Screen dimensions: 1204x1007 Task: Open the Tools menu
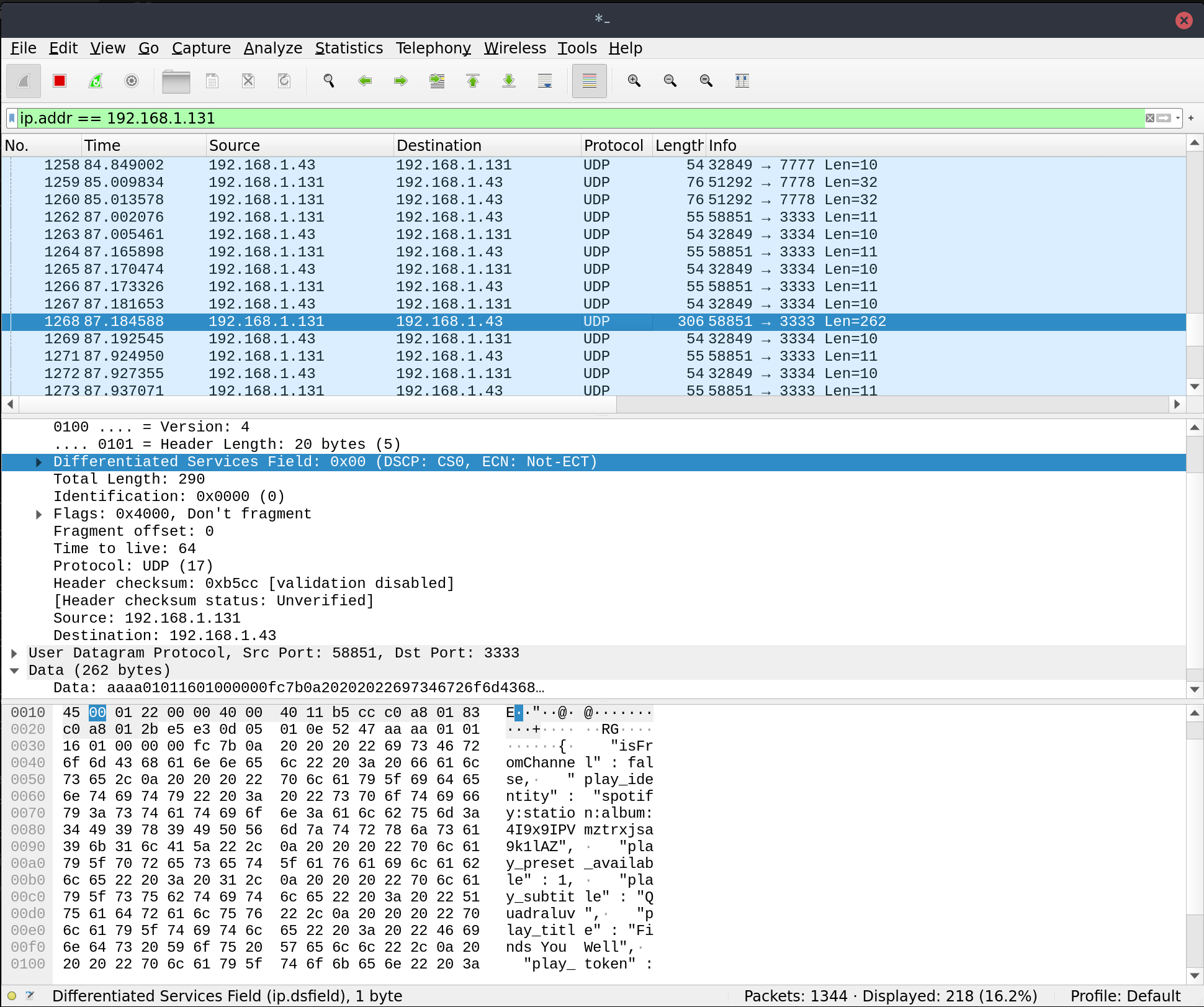click(577, 48)
